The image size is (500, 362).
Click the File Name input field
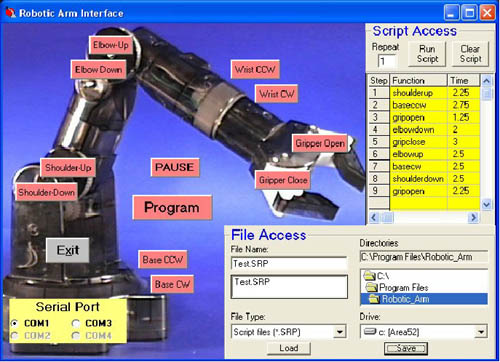289,263
